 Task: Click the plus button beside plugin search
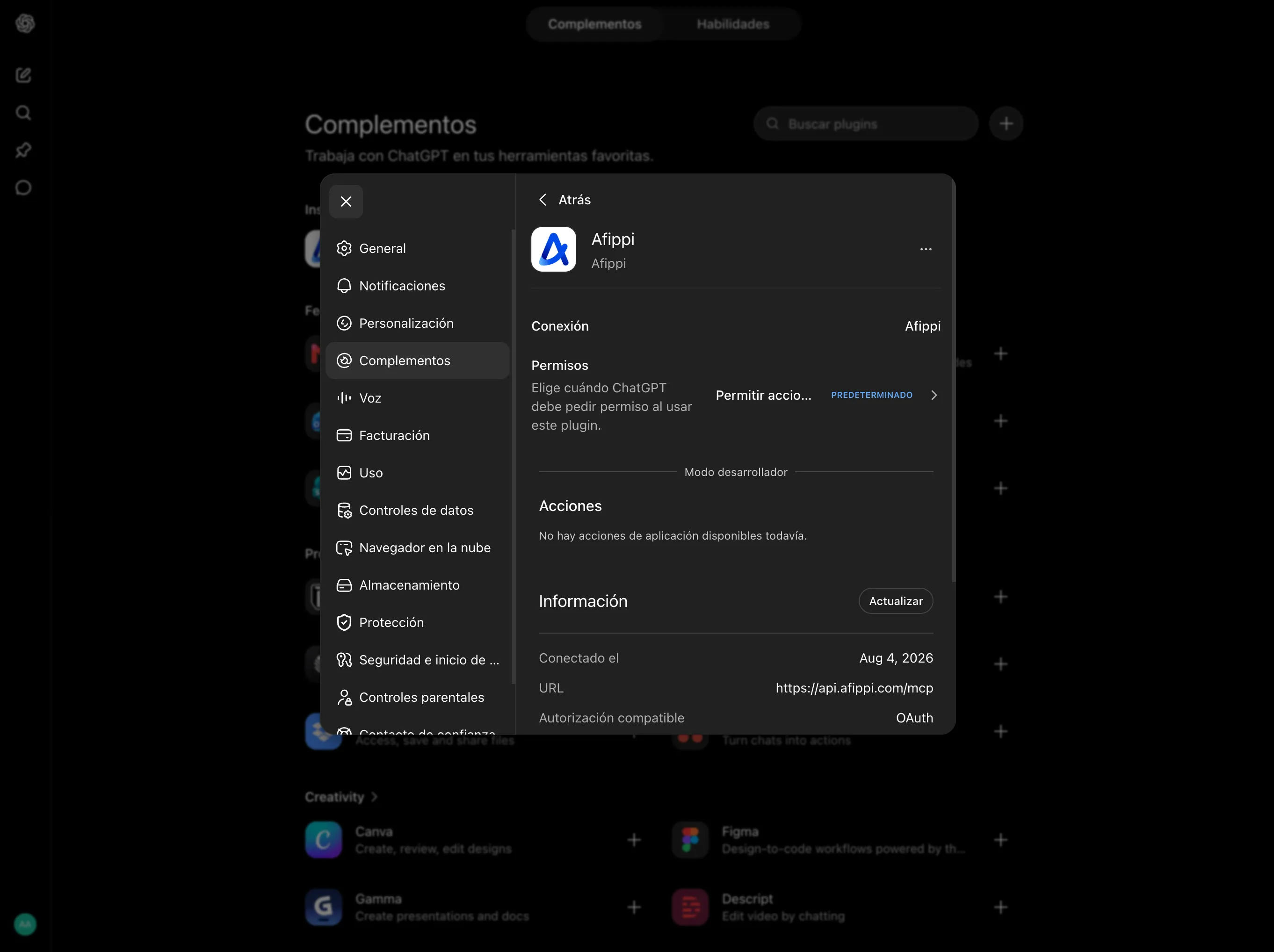point(1006,124)
